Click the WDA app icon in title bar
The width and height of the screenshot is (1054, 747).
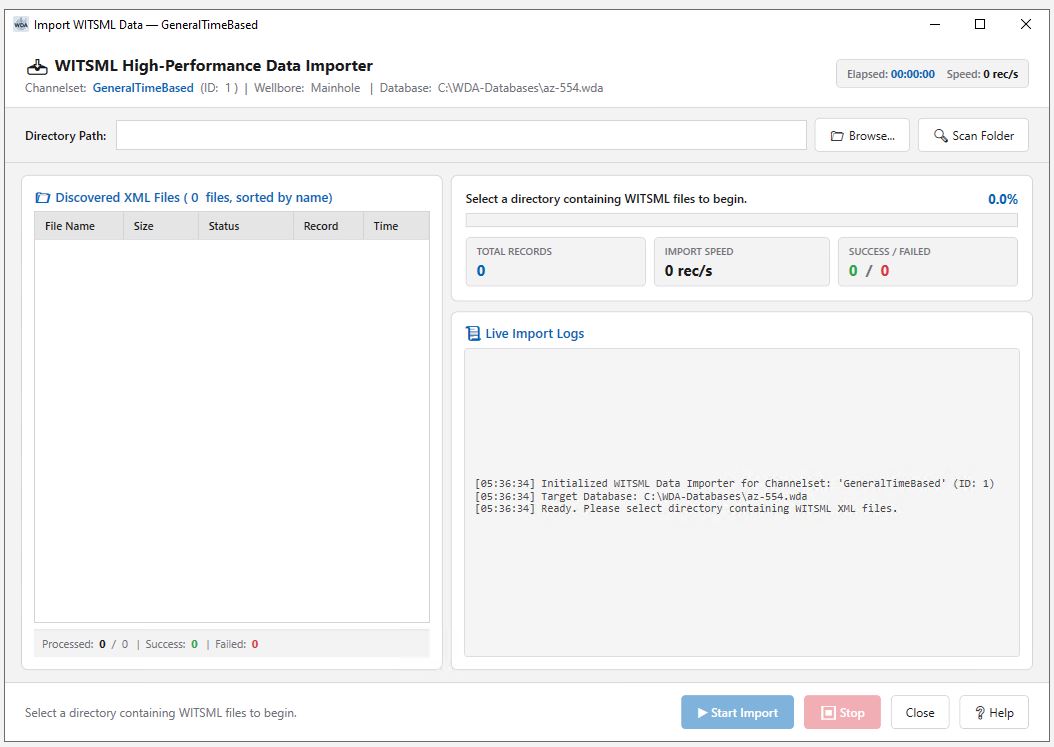tap(21, 24)
